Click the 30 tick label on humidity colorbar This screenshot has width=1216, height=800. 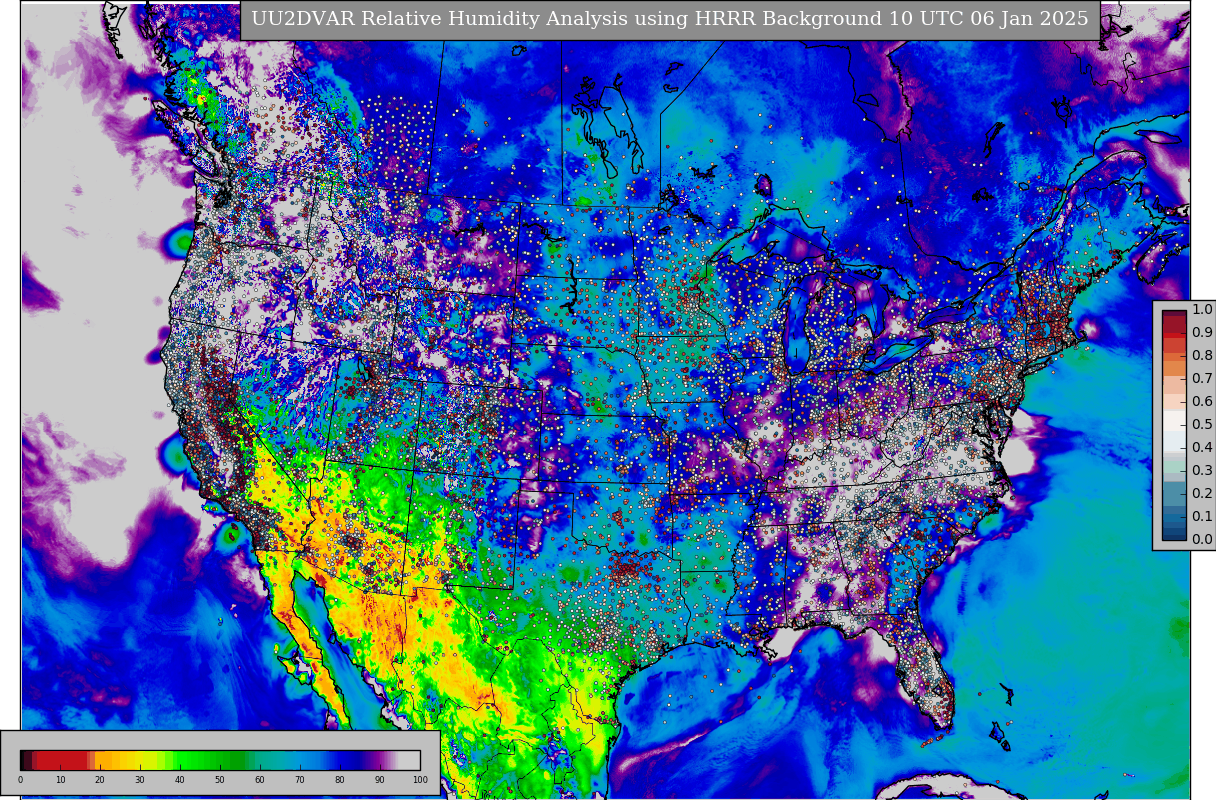(140, 780)
